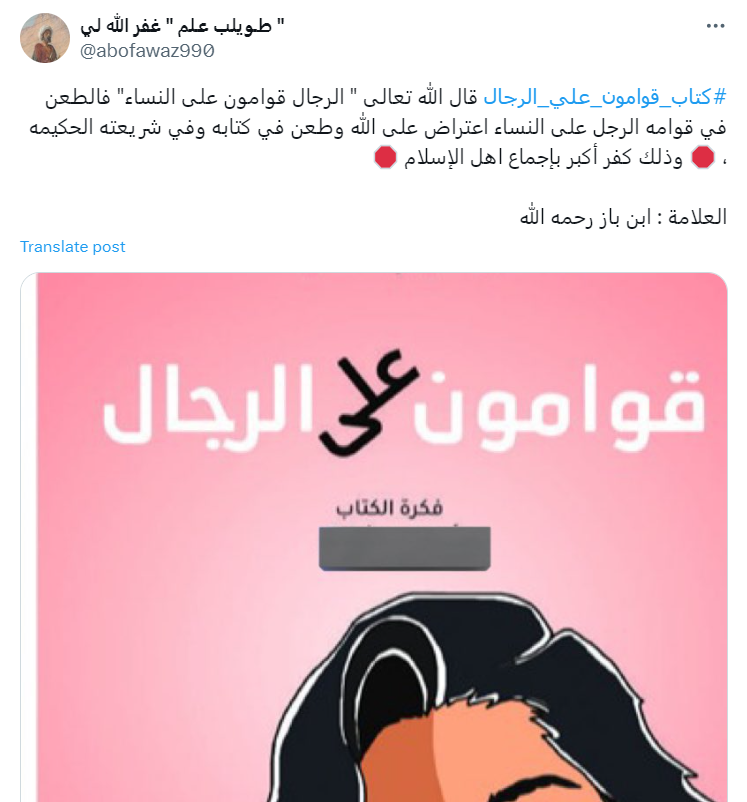The height and width of the screenshot is (802, 747).
Task: Click the second line starting في قوامه الرجل
Action: click(x=378, y=127)
